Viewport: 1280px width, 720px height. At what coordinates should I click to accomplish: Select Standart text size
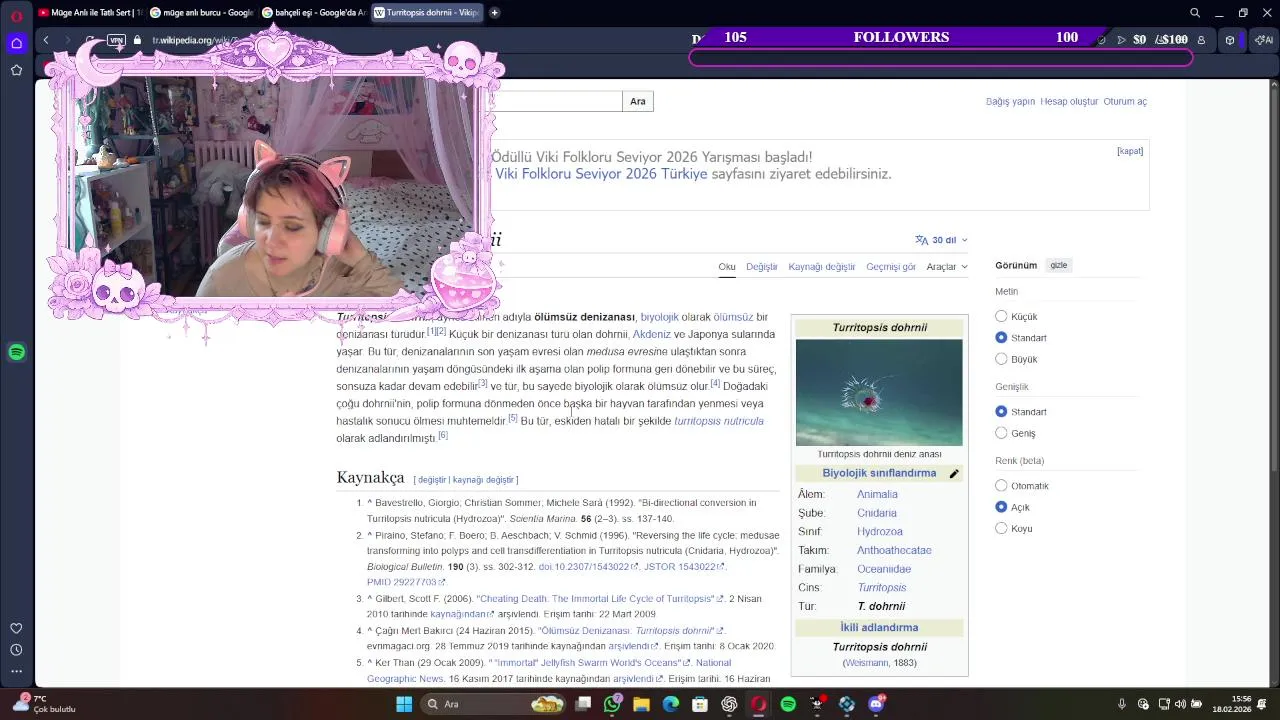tap(1001, 338)
